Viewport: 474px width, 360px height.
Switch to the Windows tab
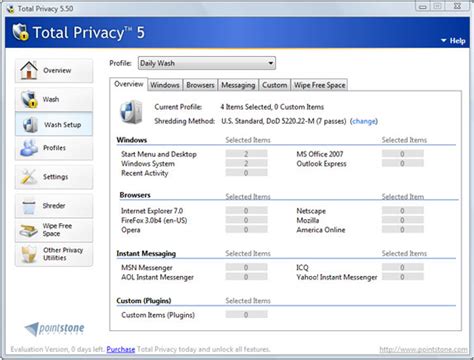click(x=165, y=85)
